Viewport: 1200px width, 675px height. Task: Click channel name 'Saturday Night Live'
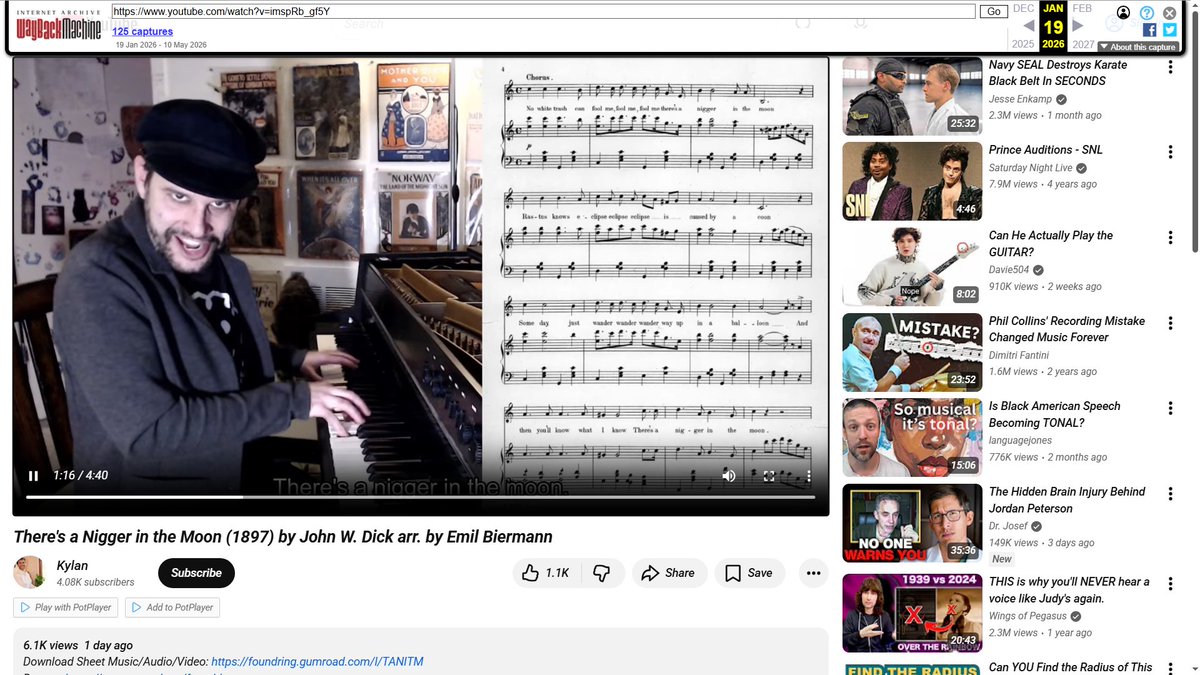pos(1030,168)
